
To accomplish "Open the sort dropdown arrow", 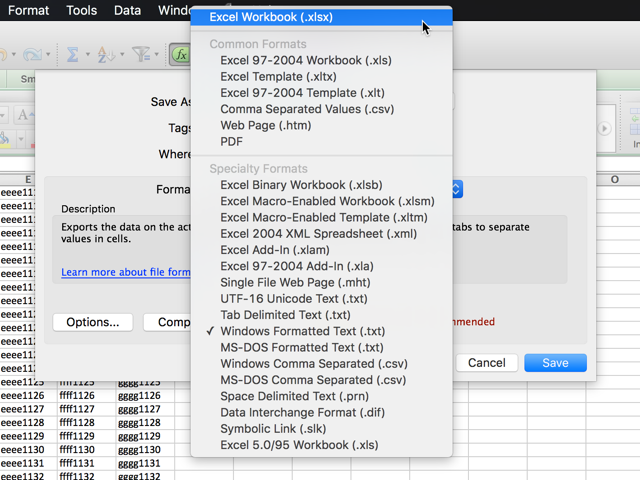I will coord(122,54).
